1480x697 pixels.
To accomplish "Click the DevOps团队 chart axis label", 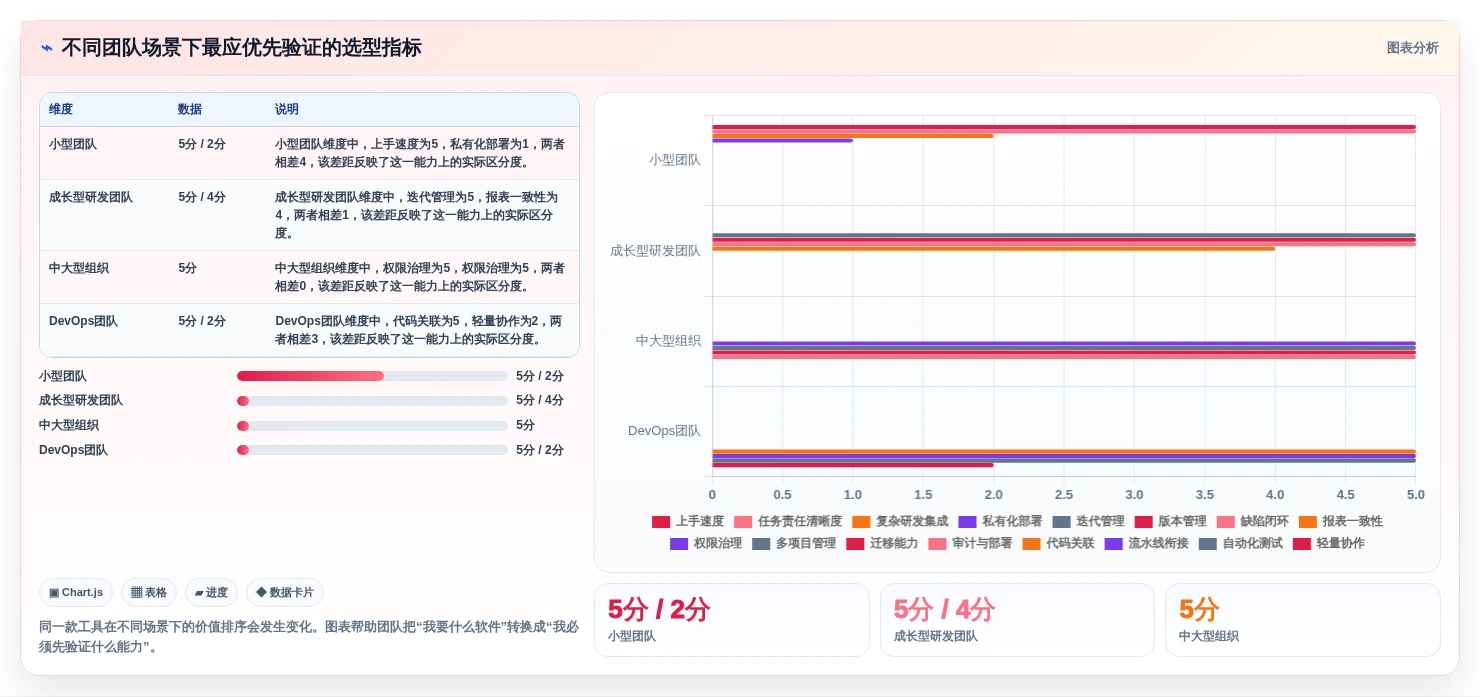I will 665,430.
